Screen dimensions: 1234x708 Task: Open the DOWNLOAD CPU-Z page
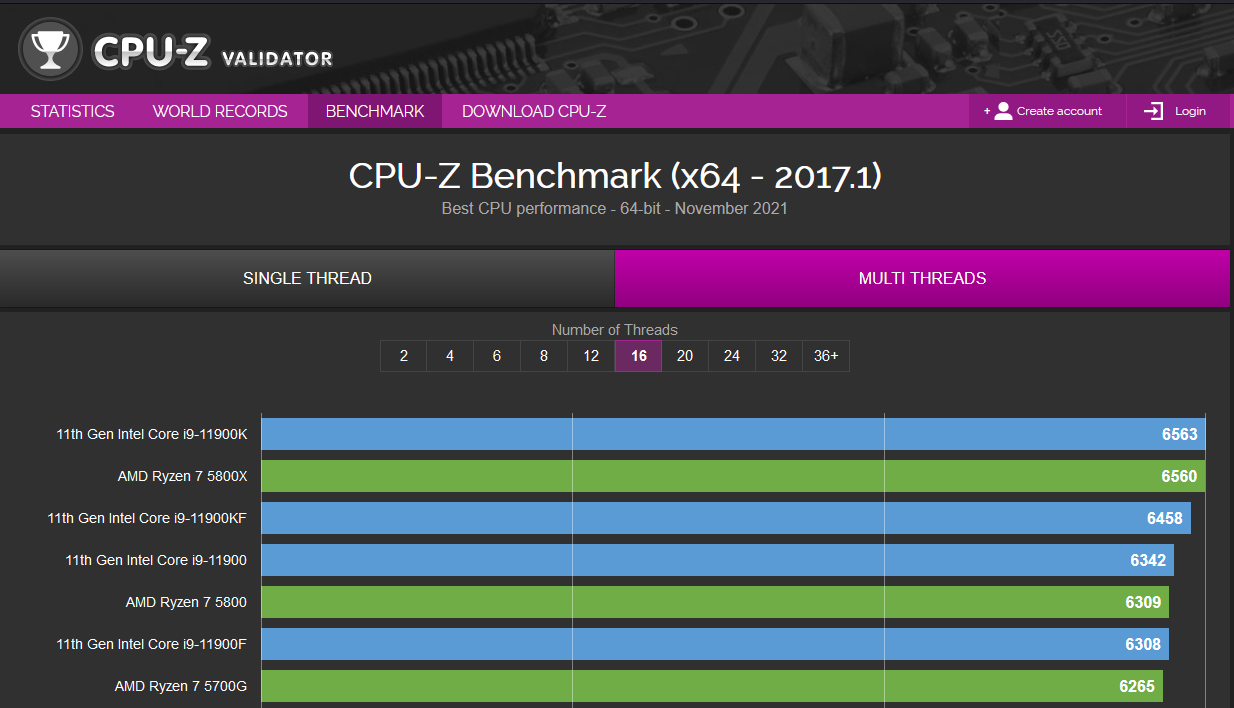pyautogui.click(x=533, y=110)
